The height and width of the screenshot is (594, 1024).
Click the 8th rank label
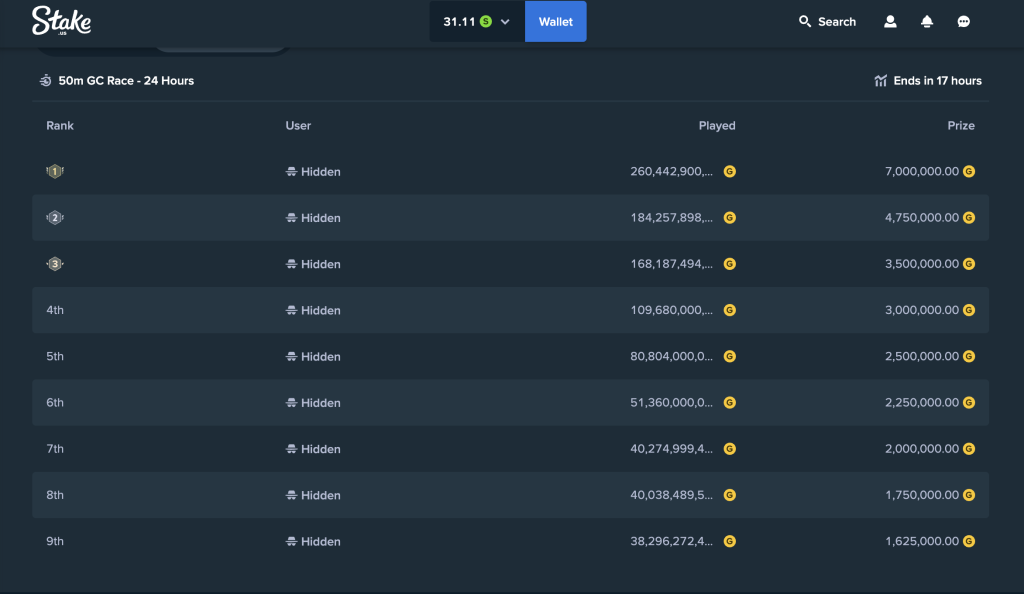(55, 495)
